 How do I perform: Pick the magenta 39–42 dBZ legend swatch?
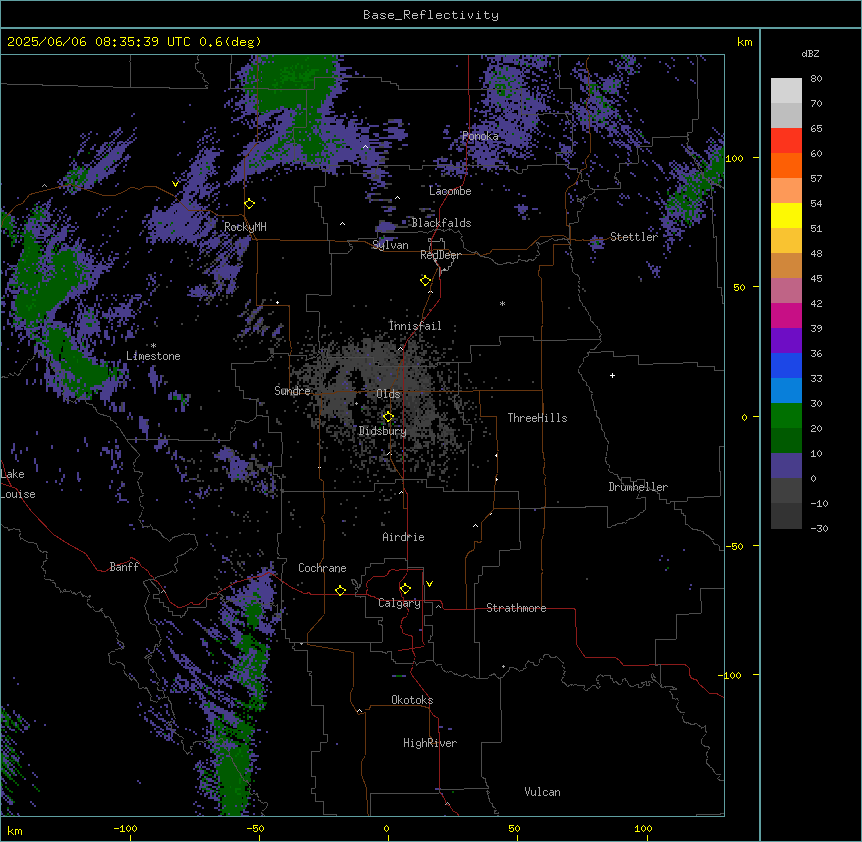(786, 315)
